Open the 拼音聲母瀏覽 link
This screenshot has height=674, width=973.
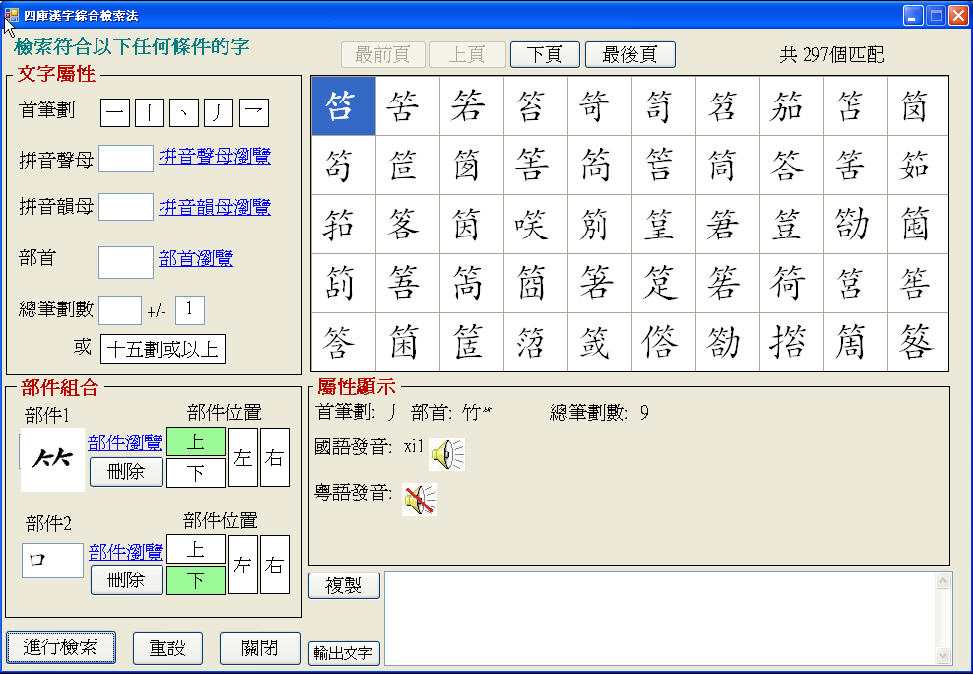coord(215,157)
